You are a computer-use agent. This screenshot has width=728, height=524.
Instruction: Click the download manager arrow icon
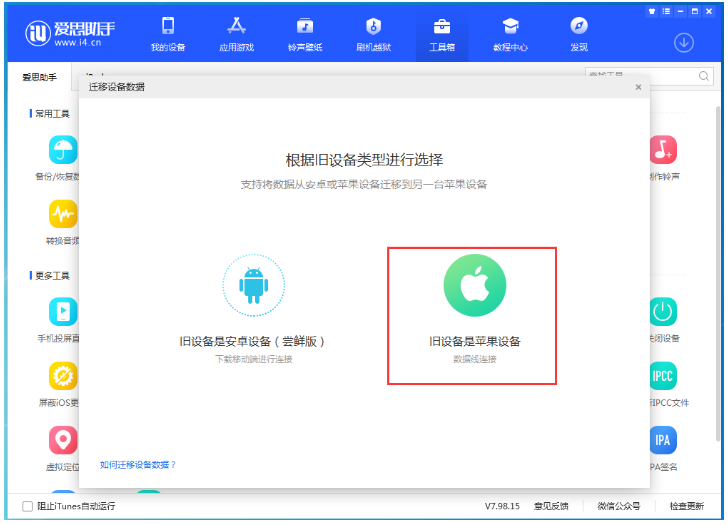coord(684,43)
